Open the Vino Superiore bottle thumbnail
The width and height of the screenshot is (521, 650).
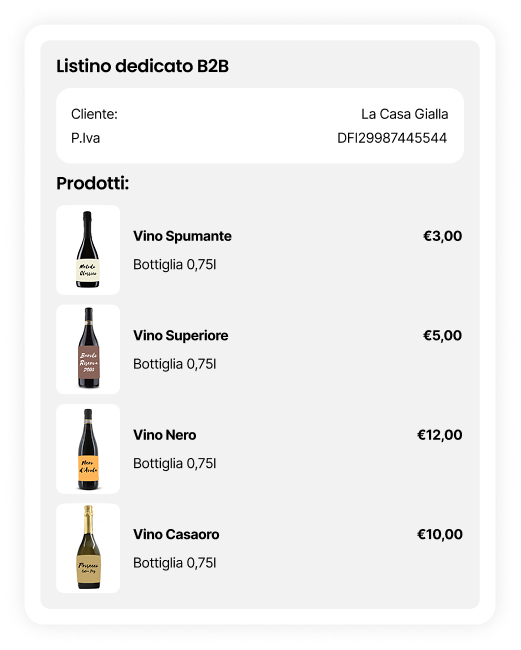click(x=88, y=349)
